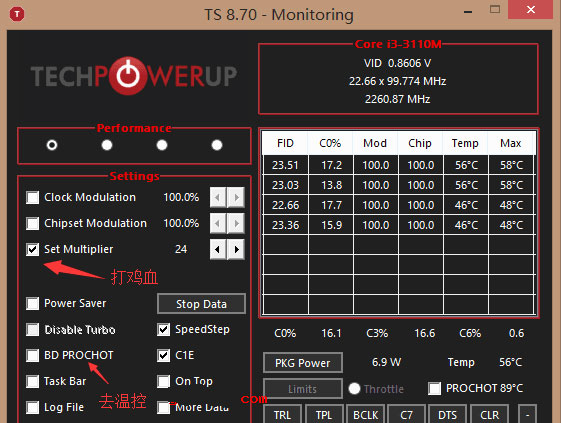Screen dimensions: 561x423
Task: Uncheck the SpeedStep checkbox
Action: click(164, 330)
